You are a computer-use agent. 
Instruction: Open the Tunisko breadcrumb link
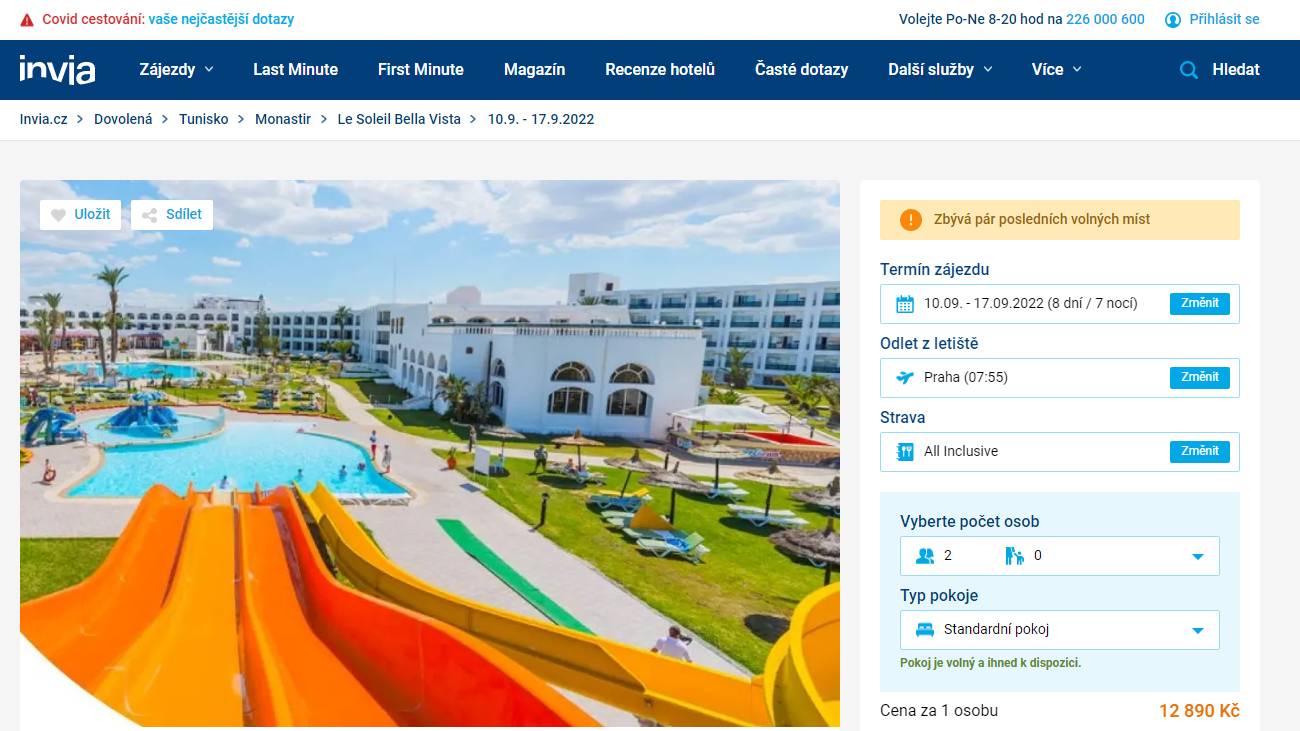pos(204,119)
